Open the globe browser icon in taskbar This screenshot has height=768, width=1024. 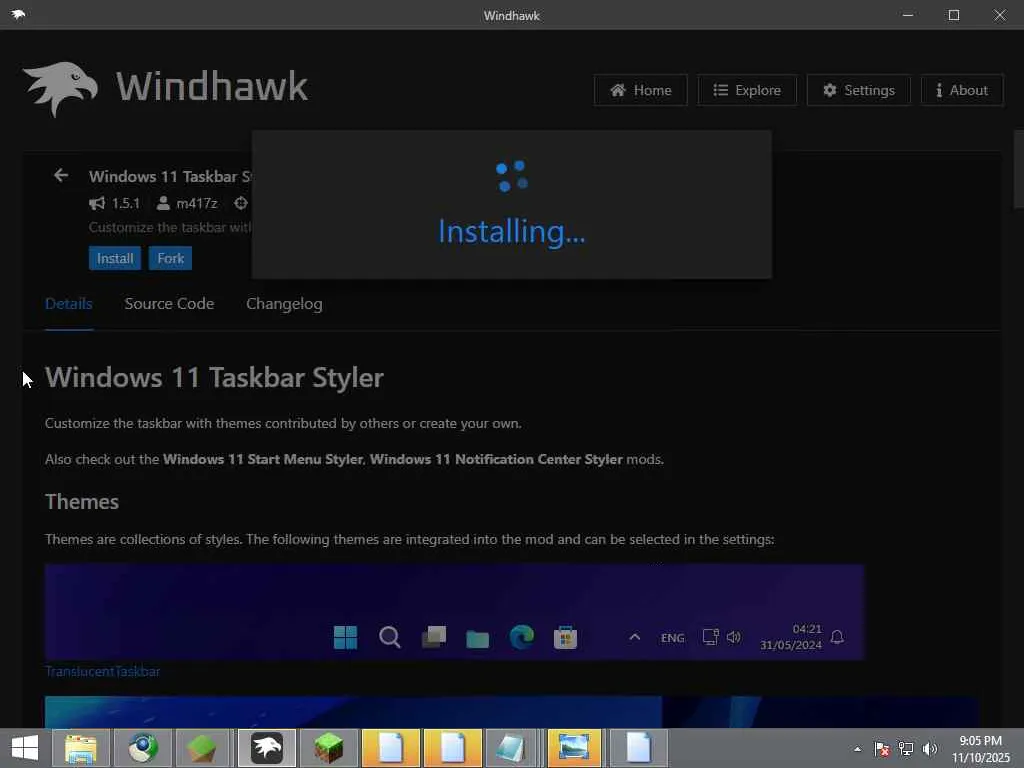tap(143, 748)
